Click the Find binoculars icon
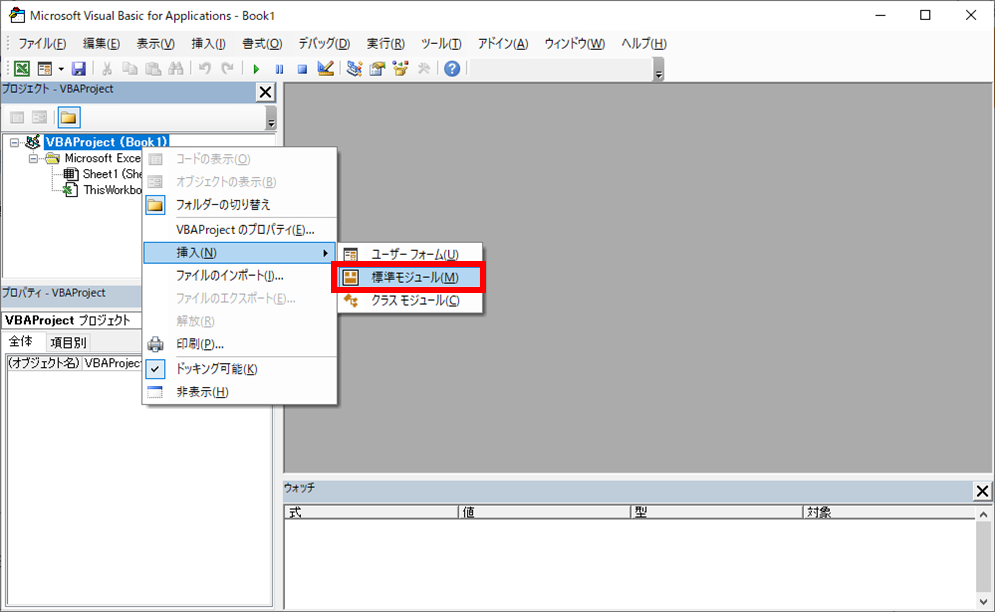This screenshot has height=612, width=995. (176, 69)
